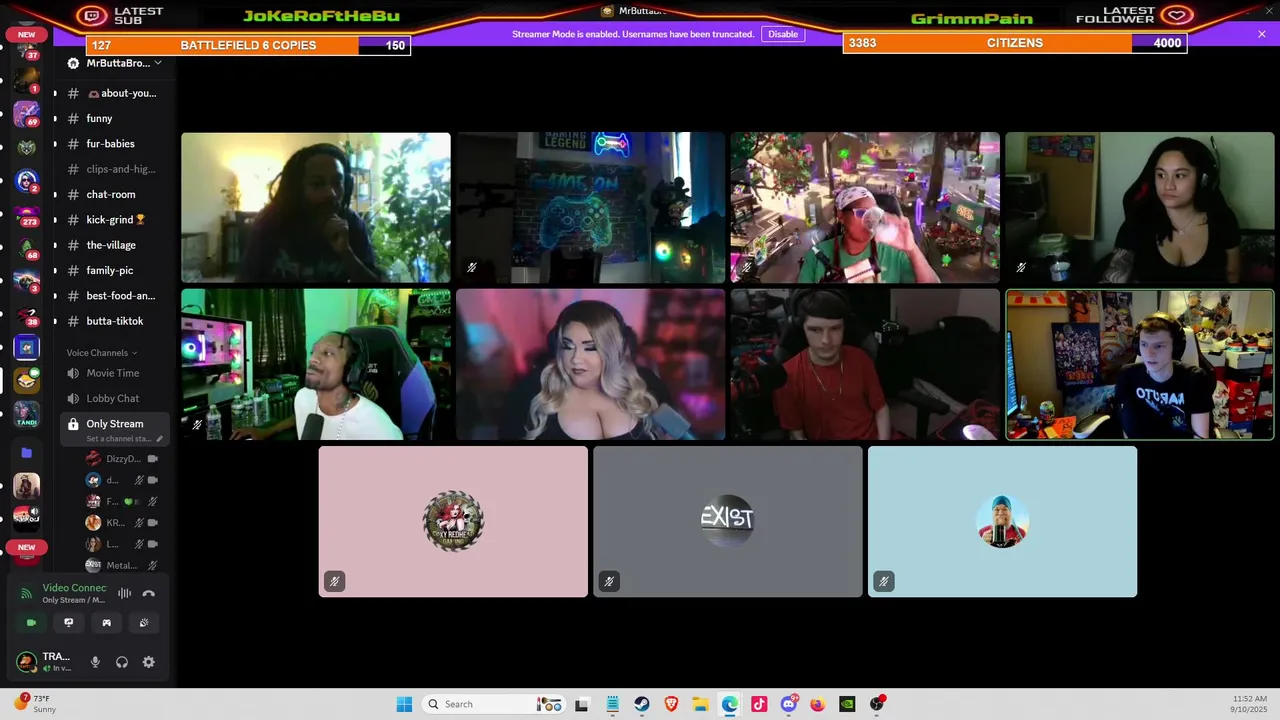Disconnect from the voice call
1280x720 pixels.
(149, 593)
